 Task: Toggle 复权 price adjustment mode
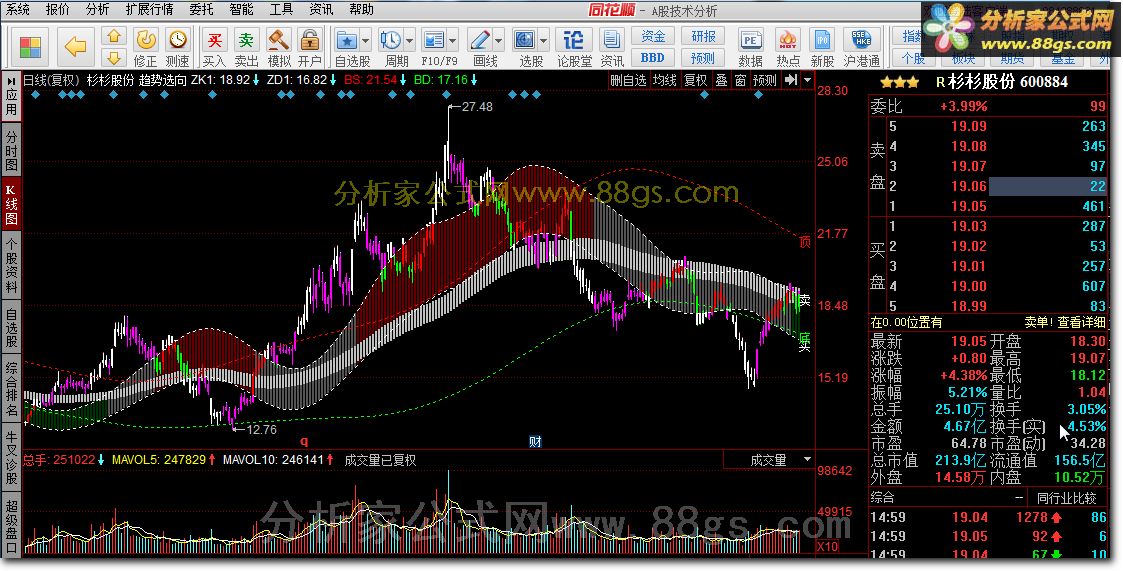click(x=695, y=80)
